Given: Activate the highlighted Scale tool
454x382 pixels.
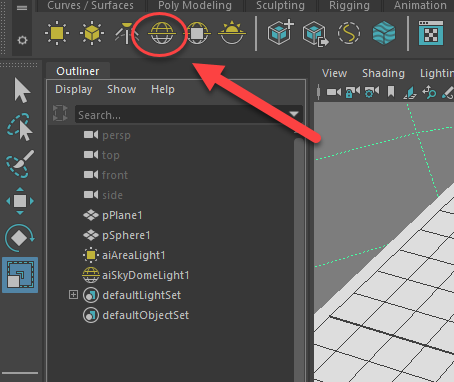Looking at the screenshot, I should tap(20, 275).
